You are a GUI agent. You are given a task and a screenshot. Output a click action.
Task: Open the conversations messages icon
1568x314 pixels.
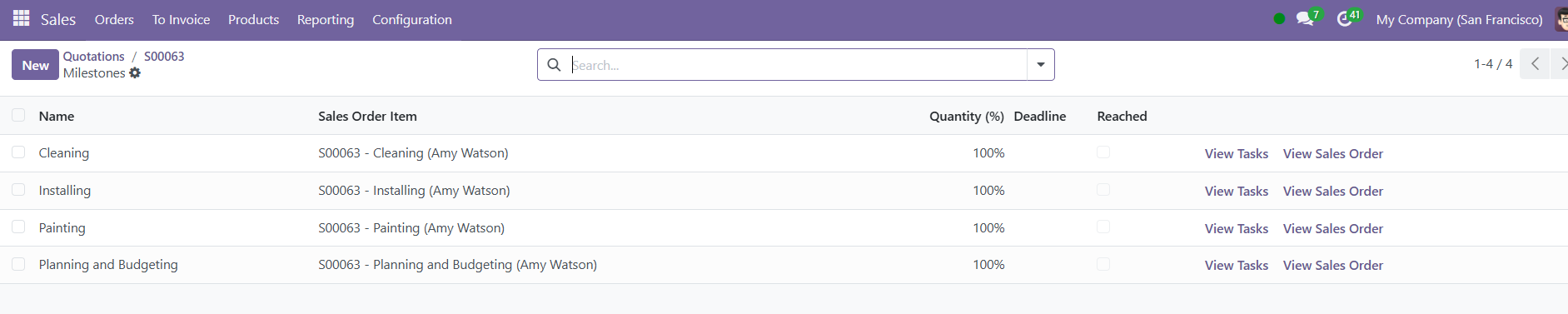pyautogui.click(x=1305, y=18)
